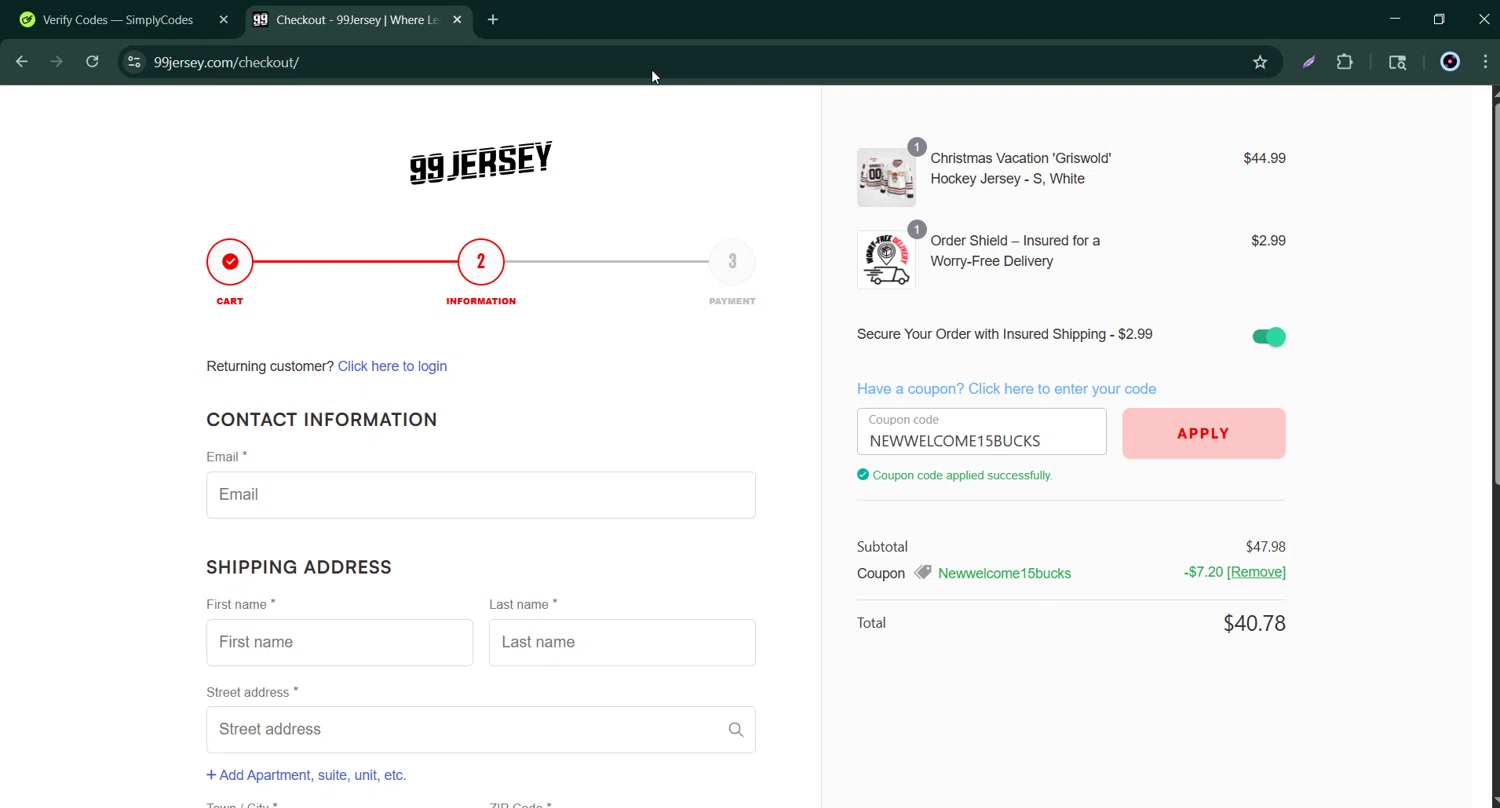Click 'Coupon code applied successfully' message

tap(962, 475)
